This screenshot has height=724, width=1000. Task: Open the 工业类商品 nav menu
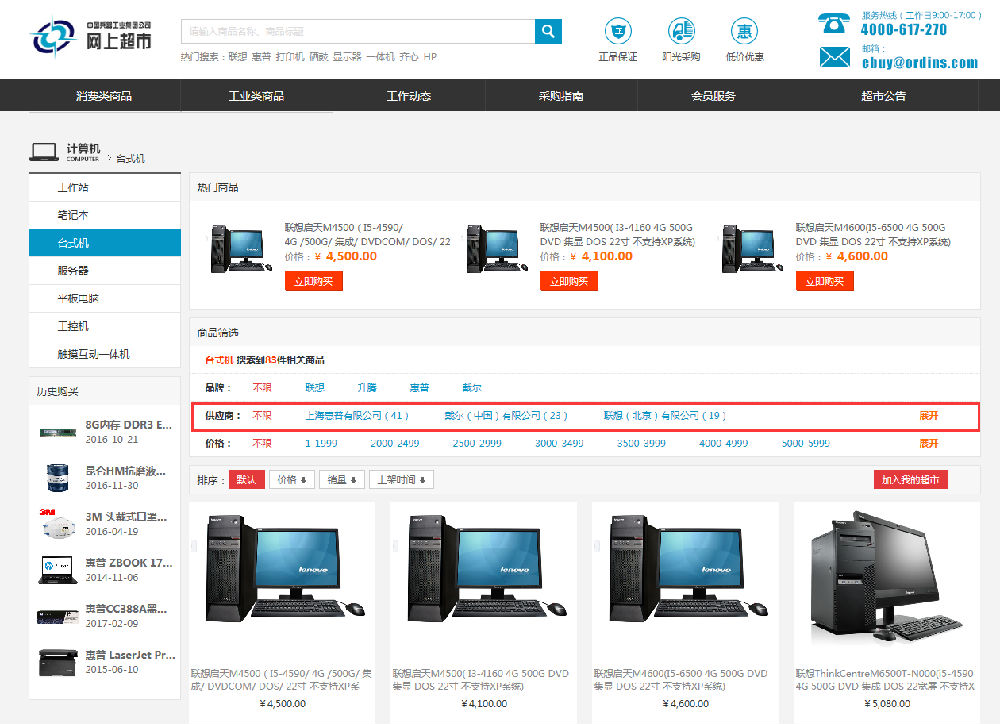tap(256, 96)
